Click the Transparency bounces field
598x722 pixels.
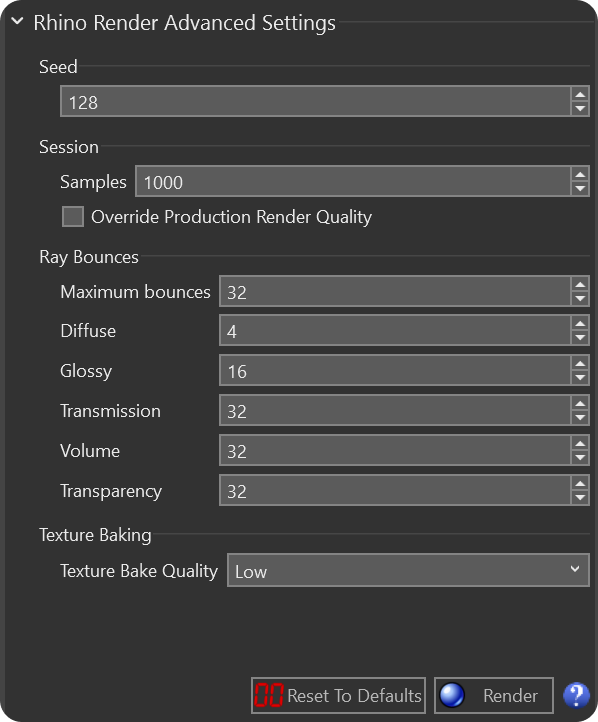pyautogui.click(x=395, y=490)
